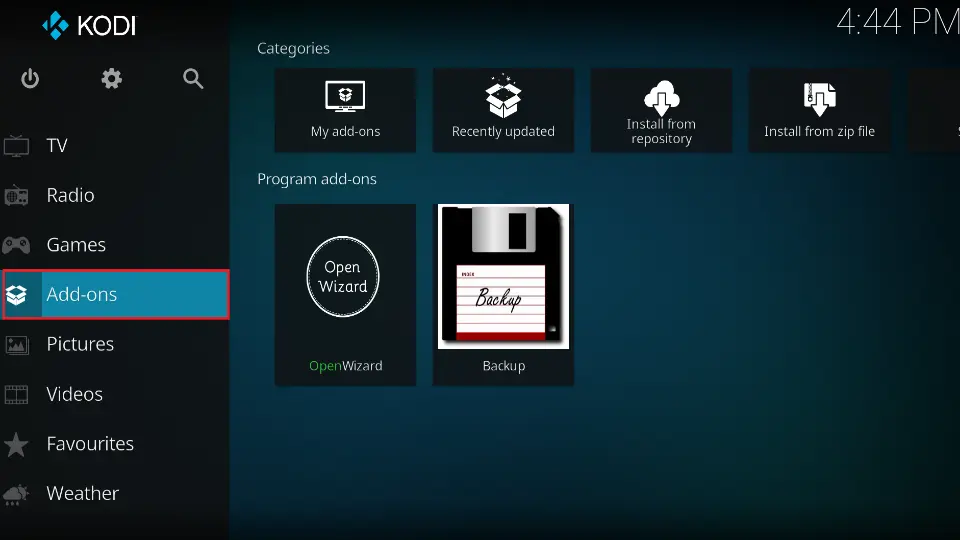Click the 4:44 PM clock
Image resolution: width=960 pixels, height=540 pixels.
[x=898, y=22]
